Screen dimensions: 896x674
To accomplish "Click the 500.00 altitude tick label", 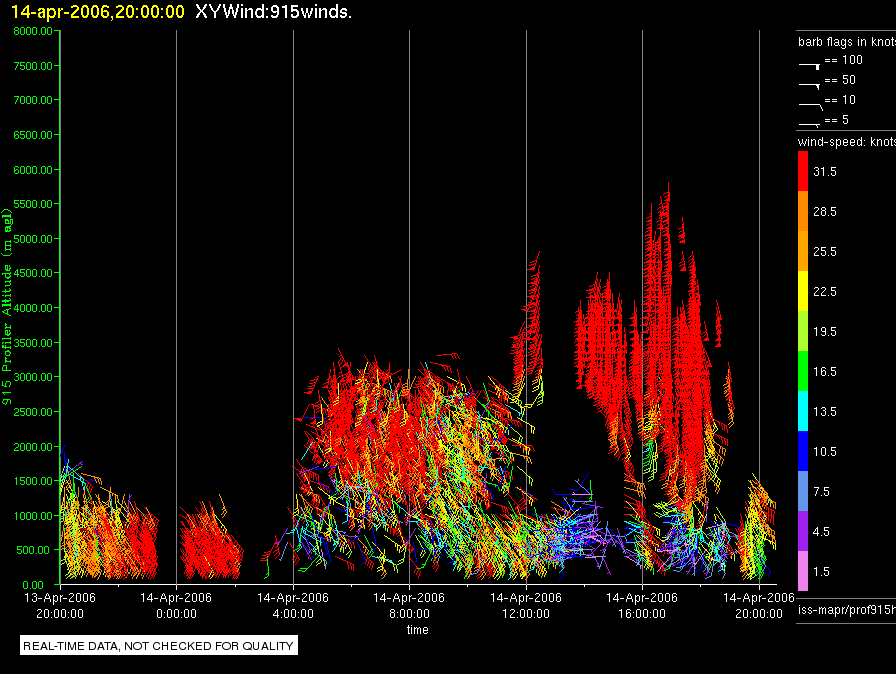I will [x=33, y=550].
